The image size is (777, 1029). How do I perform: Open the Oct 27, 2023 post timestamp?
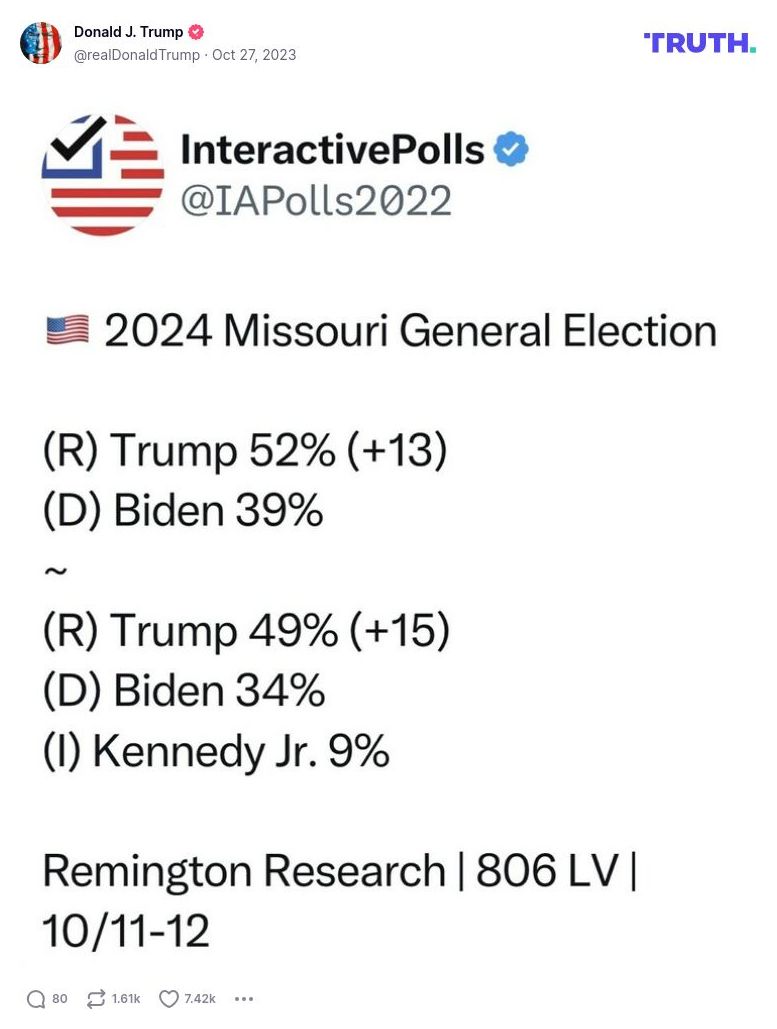254,55
